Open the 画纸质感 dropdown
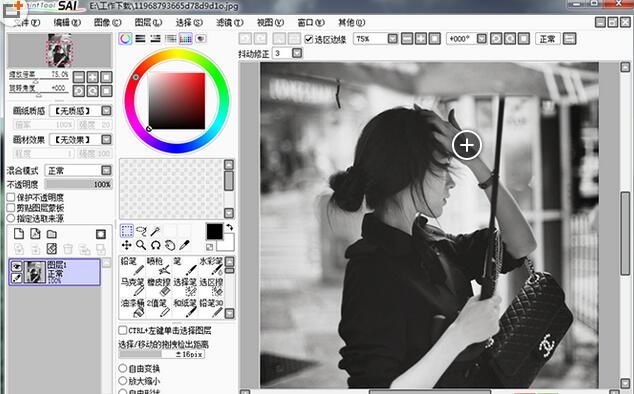The height and width of the screenshot is (394, 634). tap(106, 110)
